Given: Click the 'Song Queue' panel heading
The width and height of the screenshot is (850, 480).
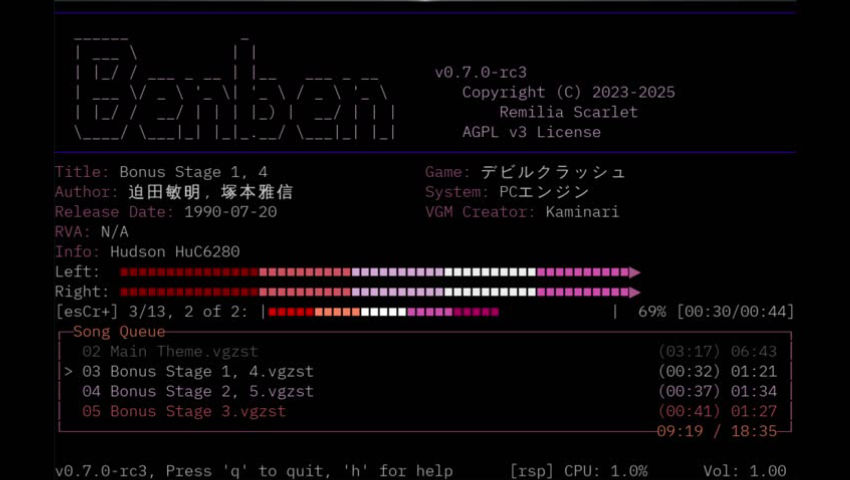Looking at the screenshot, I should 119,331.
